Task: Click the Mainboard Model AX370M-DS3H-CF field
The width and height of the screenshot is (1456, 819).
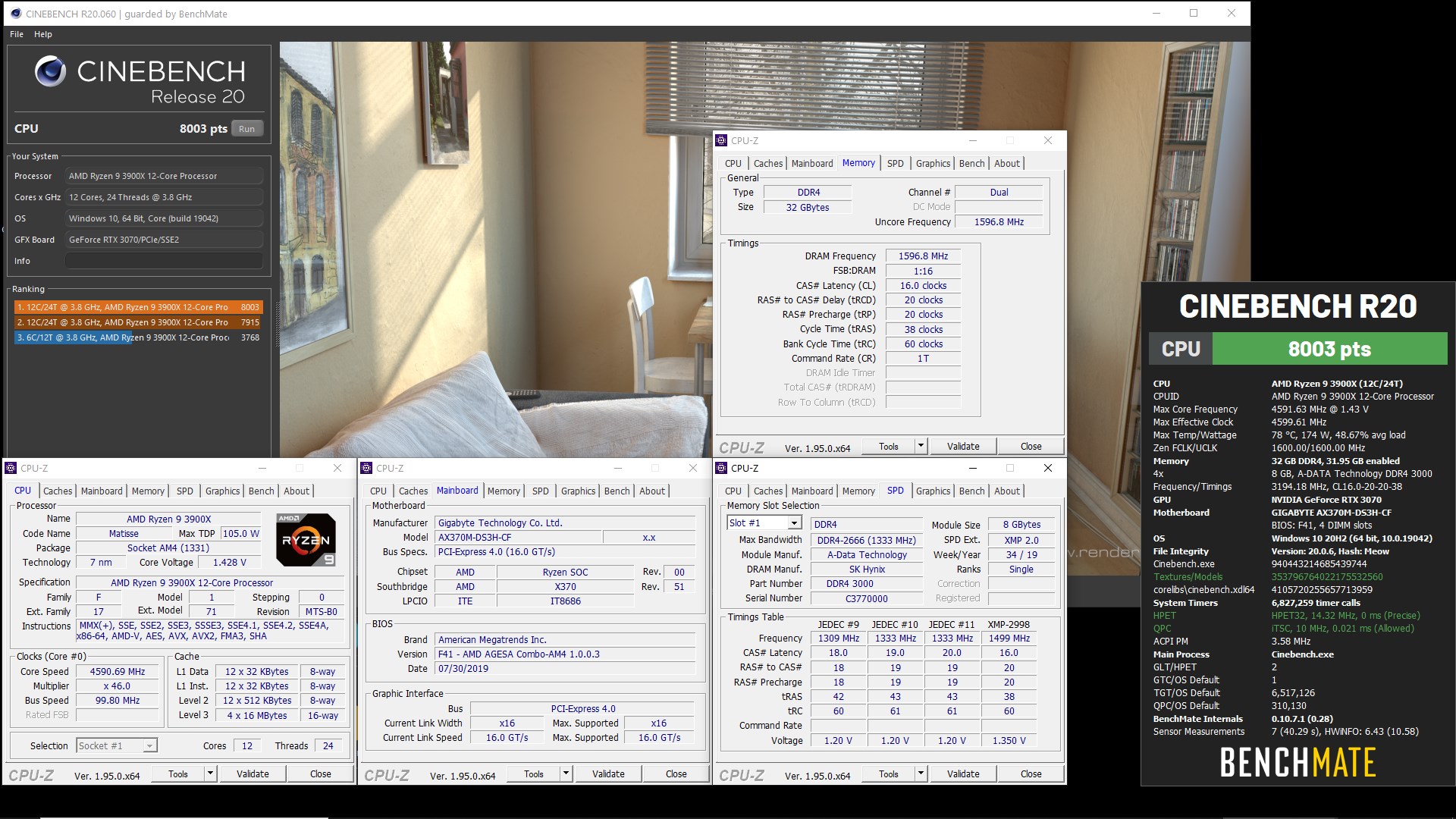Action: point(519,537)
